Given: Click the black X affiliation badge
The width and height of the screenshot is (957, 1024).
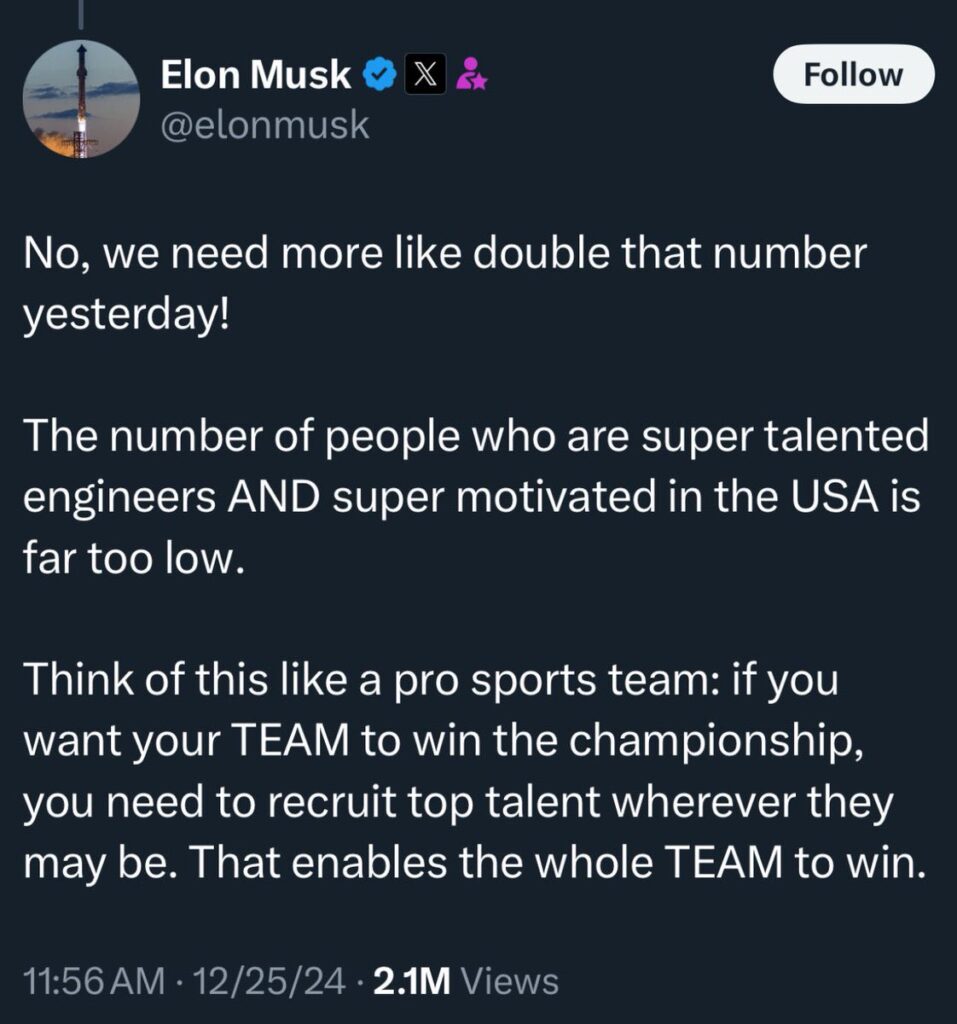Looking at the screenshot, I should click(x=425, y=72).
